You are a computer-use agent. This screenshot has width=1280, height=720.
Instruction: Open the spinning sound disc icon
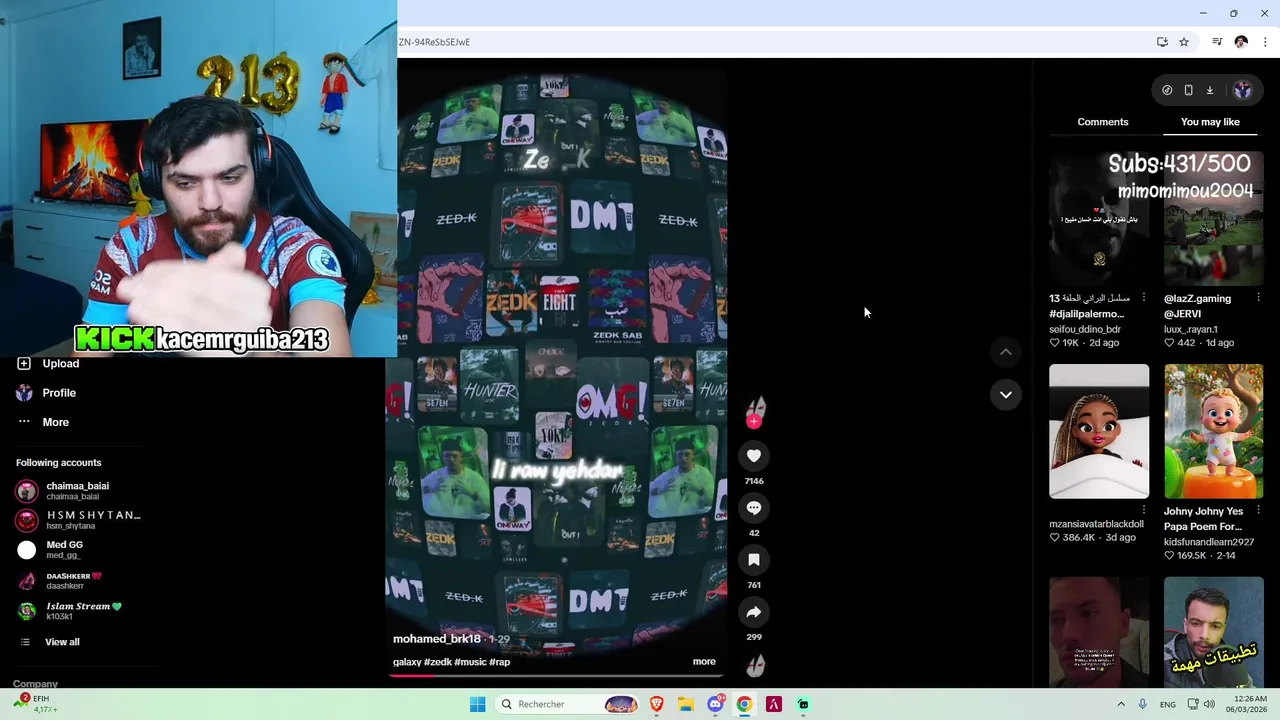pyautogui.click(x=755, y=666)
